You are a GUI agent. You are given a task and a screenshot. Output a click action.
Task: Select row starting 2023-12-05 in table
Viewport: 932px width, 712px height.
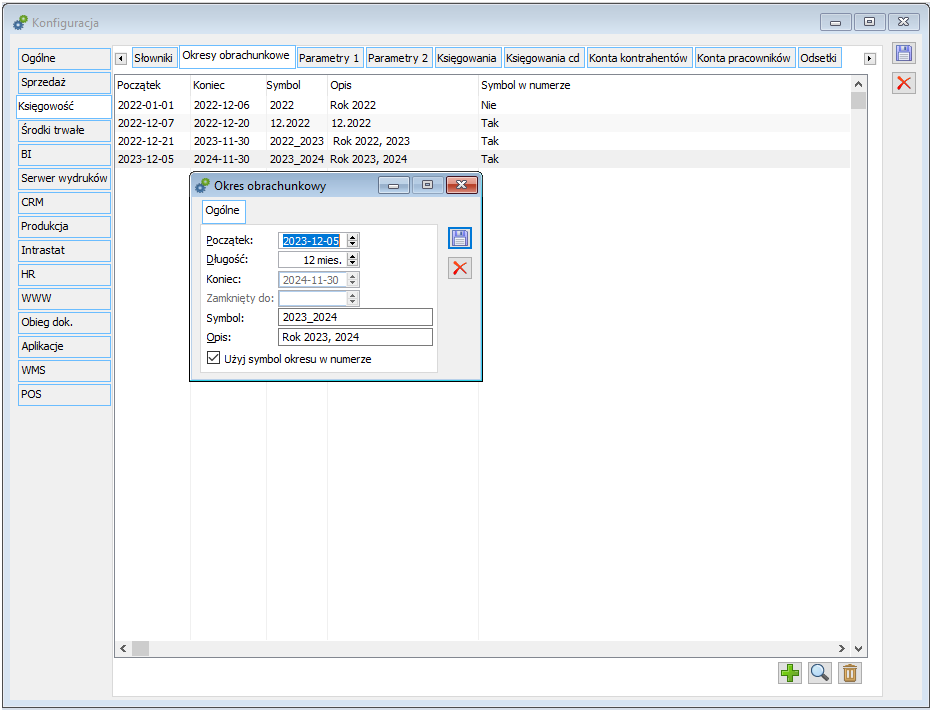(x=482, y=159)
